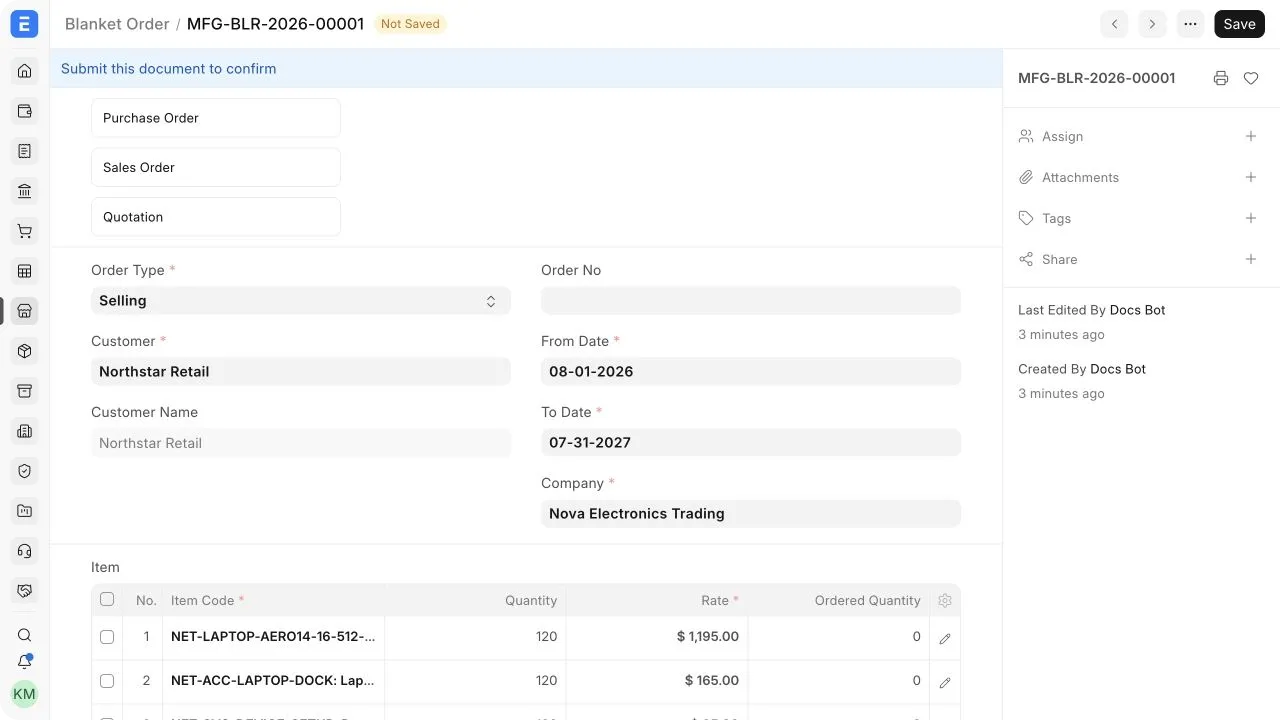Click item code NET-ACC-LAPTOP-DOCK cell

[273, 681]
